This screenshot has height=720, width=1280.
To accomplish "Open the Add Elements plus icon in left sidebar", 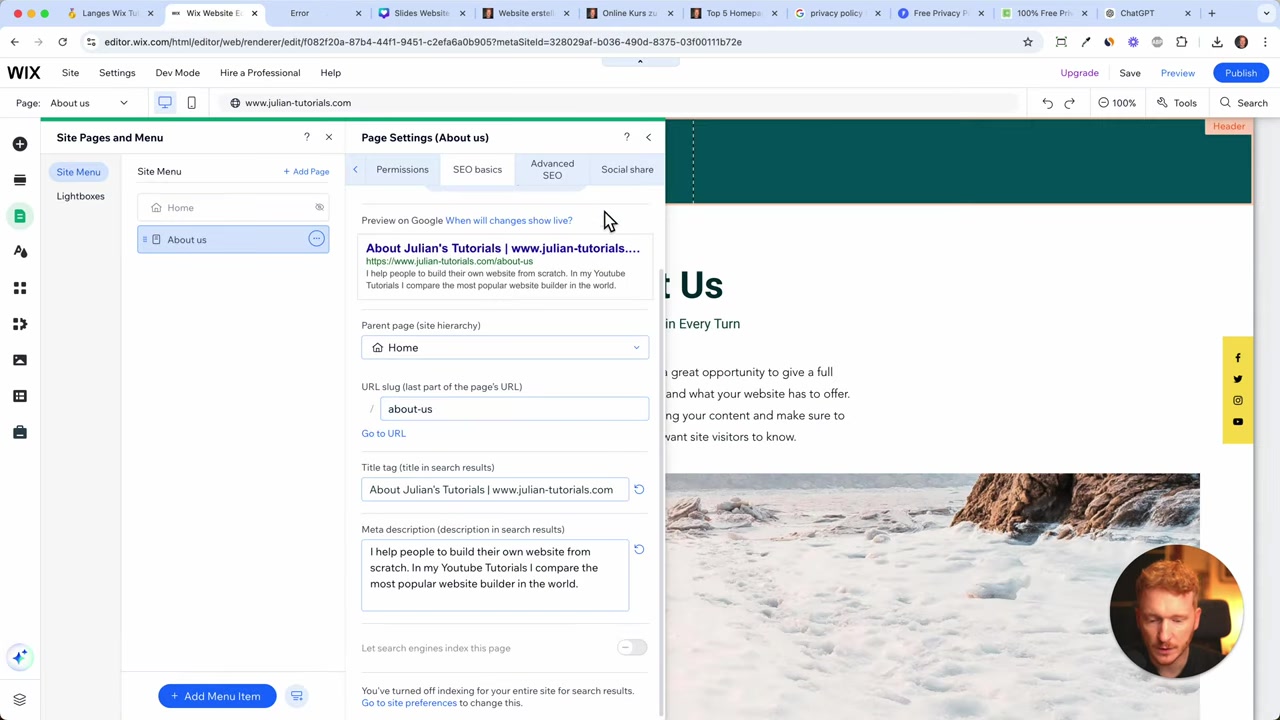I will (20, 144).
